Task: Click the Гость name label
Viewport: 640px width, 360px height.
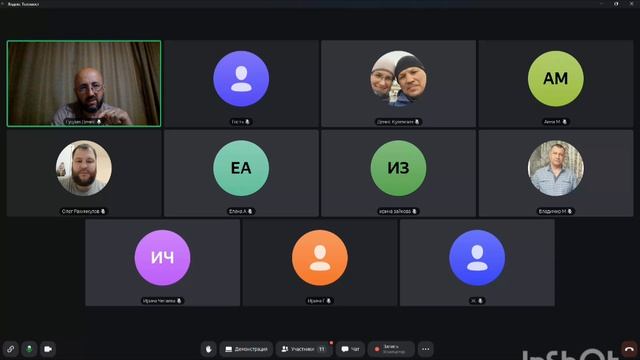Action: point(241,122)
